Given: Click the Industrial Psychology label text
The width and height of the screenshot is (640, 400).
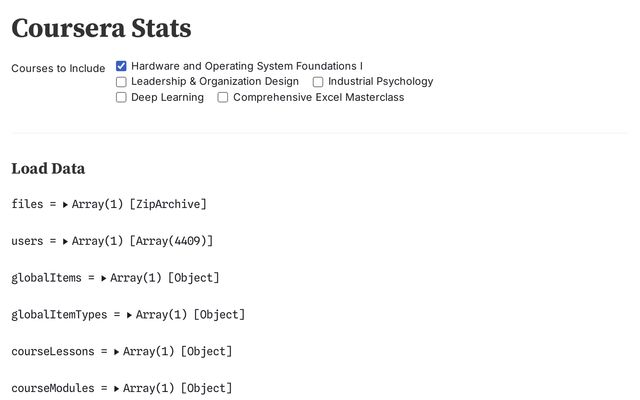Looking at the screenshot, I should 380,82.
